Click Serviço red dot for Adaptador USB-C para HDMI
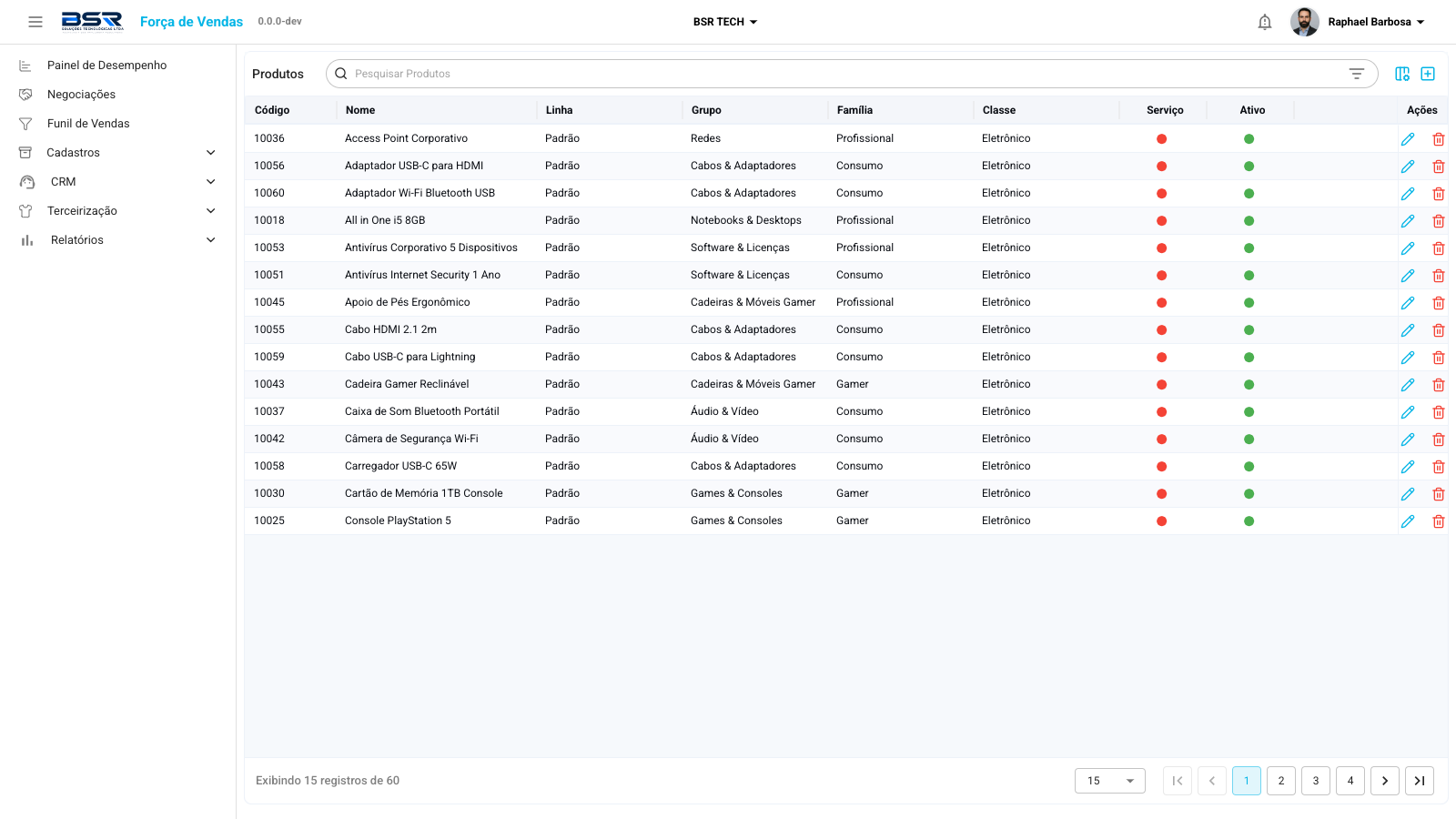This screenshot has width=1456, height=819. coord(1162,167)
